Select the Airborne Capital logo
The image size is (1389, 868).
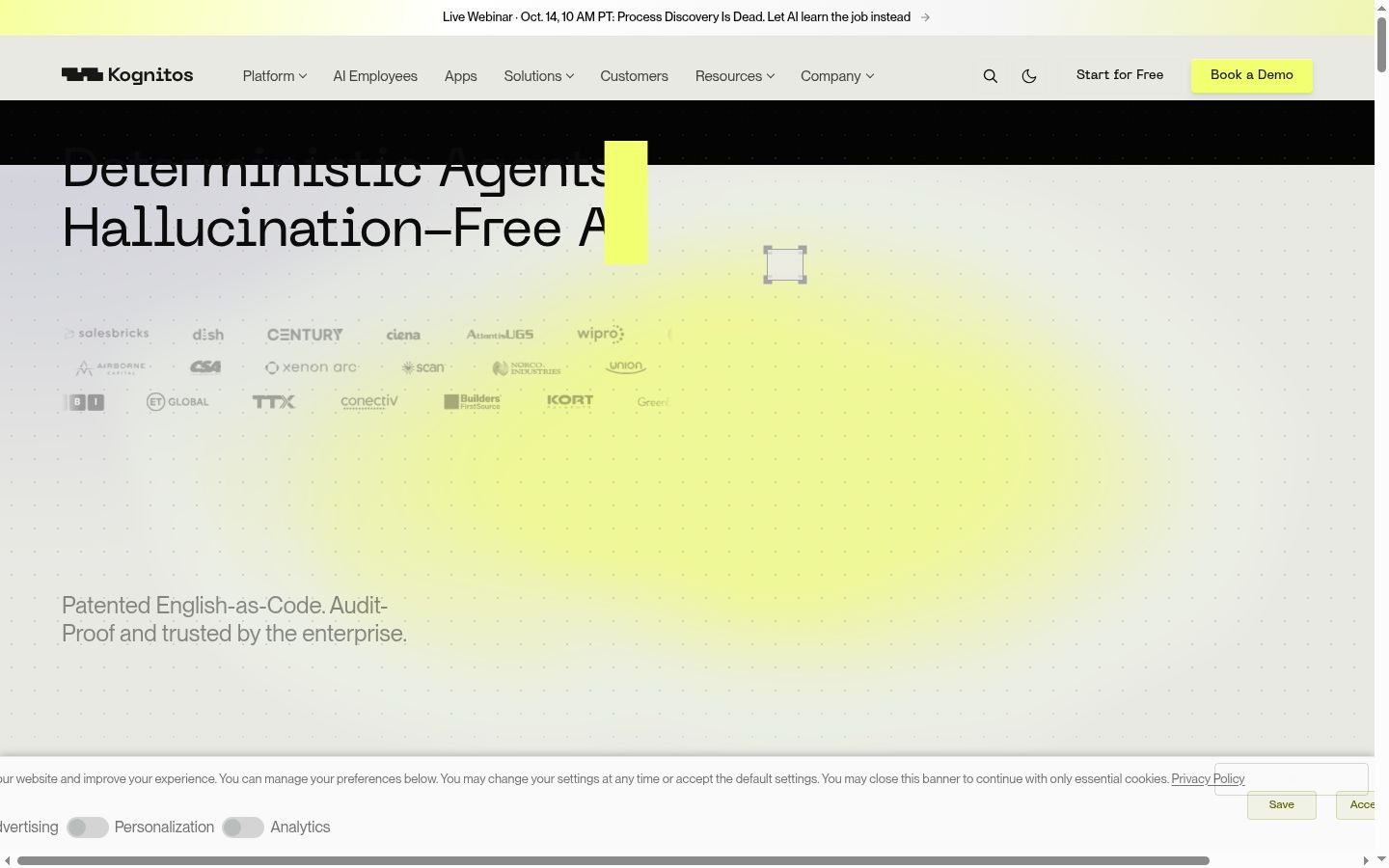pos(111,367)
